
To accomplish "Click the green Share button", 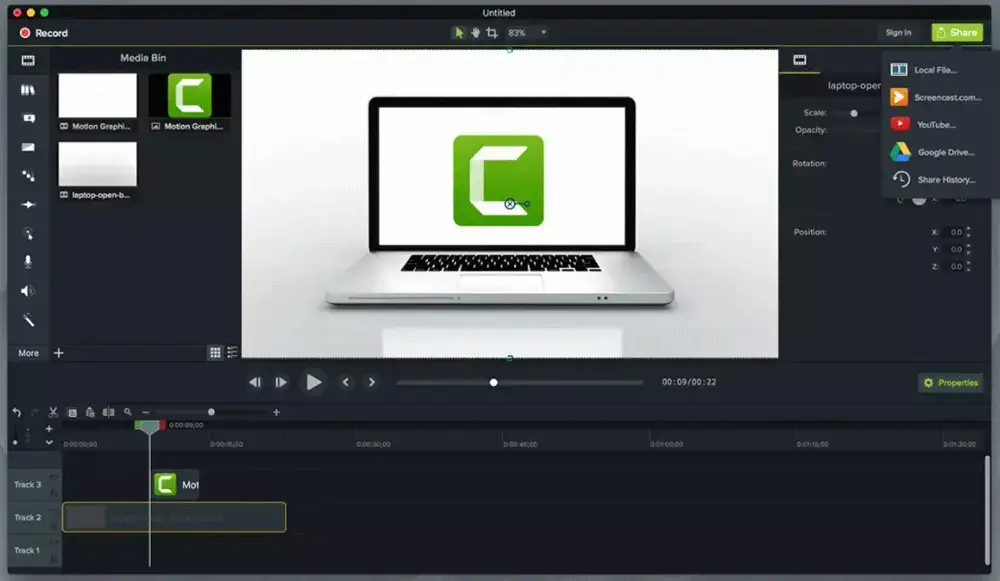I will click(957, 33).
